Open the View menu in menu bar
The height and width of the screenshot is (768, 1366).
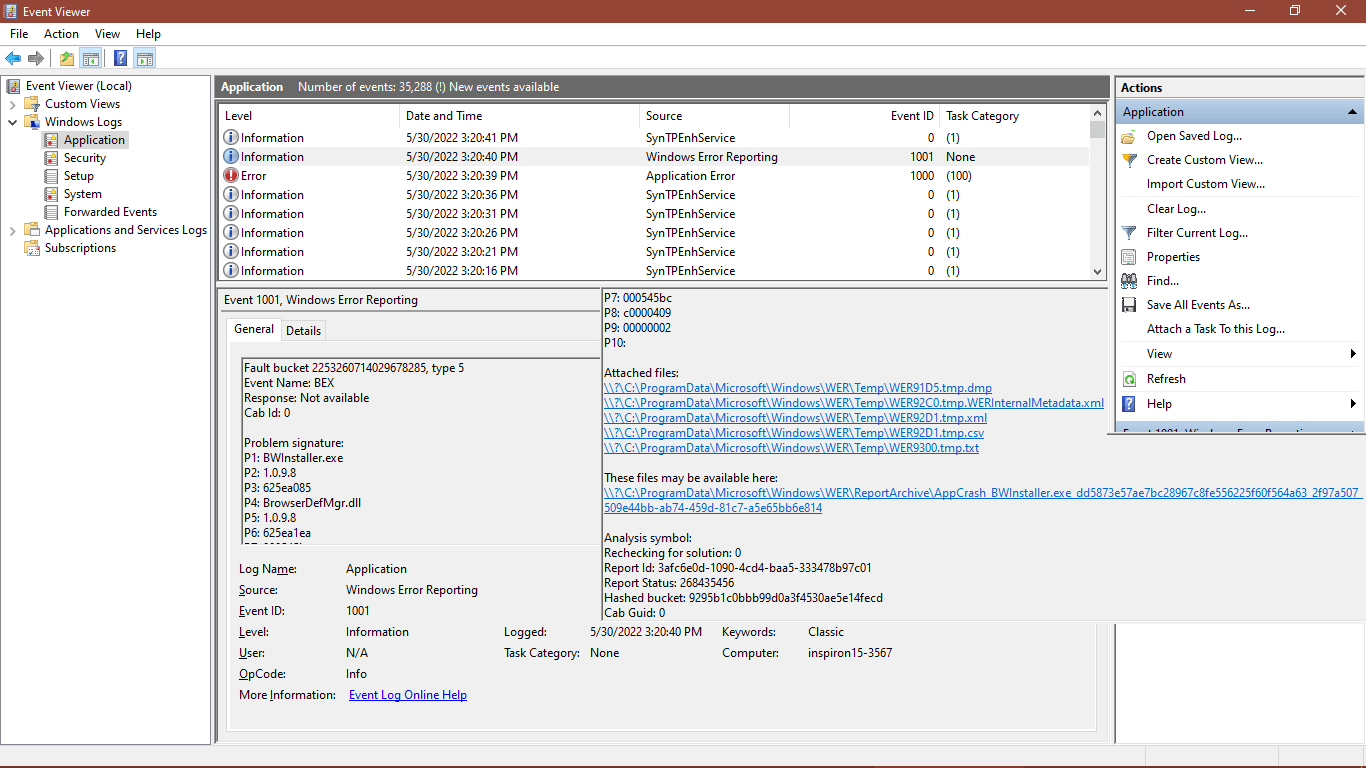[107, 34]
